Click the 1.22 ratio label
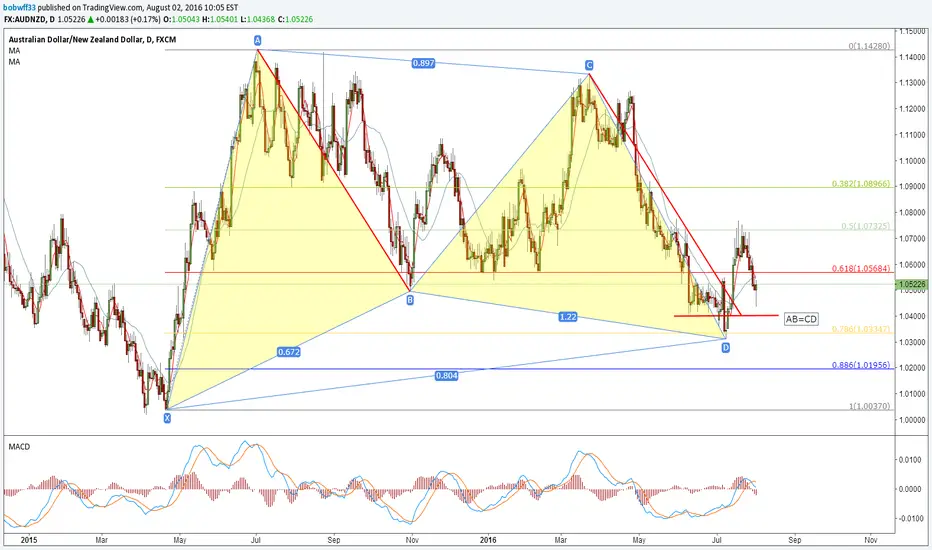Viewport: 932px width, 550px height. [x=568, y=317]
